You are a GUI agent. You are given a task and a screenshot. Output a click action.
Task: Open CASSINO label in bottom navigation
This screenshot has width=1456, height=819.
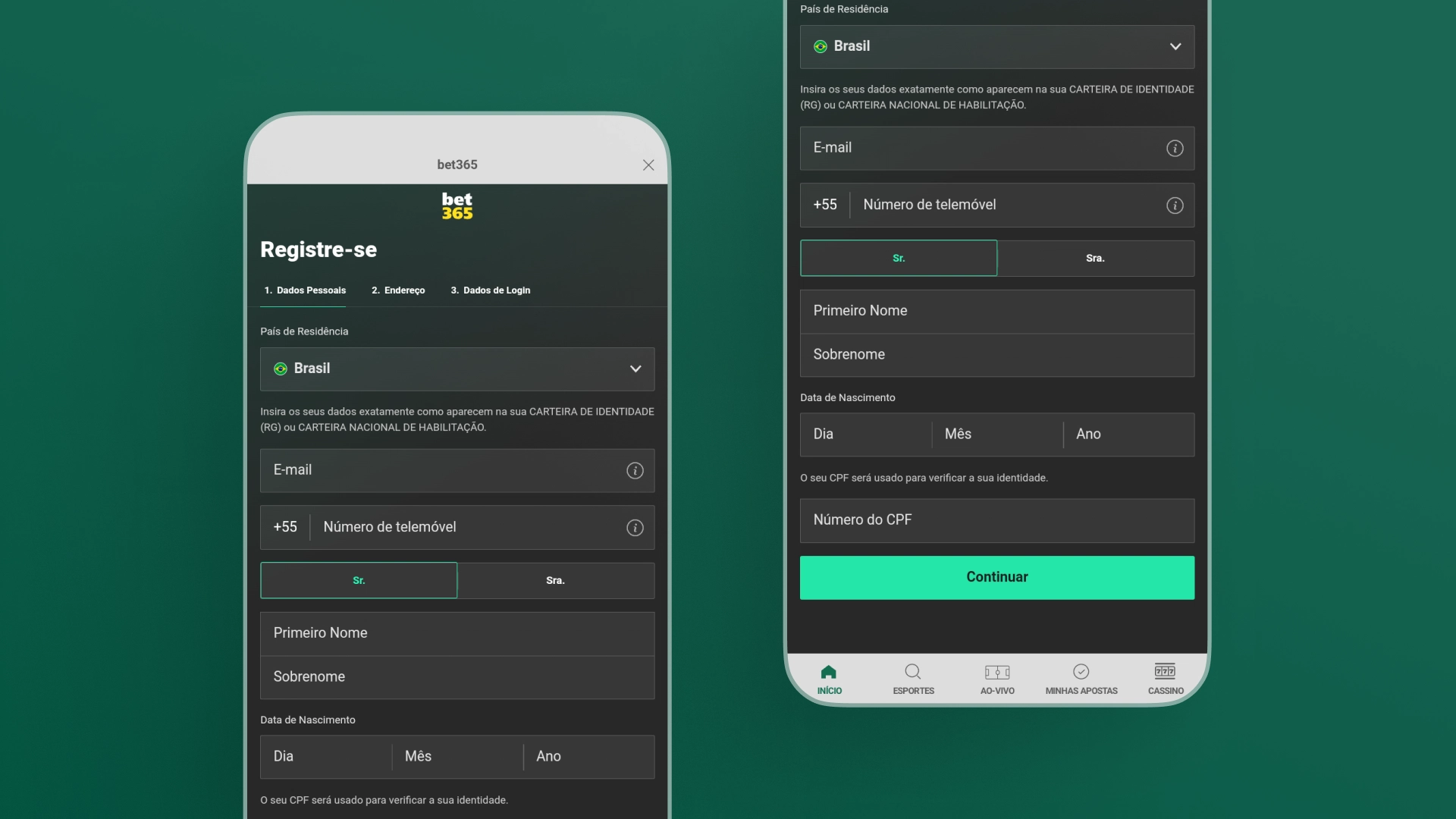(1166, 691)
